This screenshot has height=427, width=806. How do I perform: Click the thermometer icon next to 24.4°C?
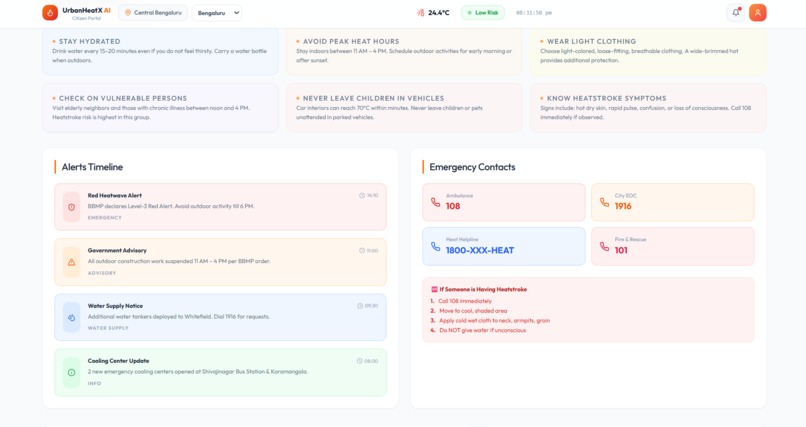coord(420,13)
